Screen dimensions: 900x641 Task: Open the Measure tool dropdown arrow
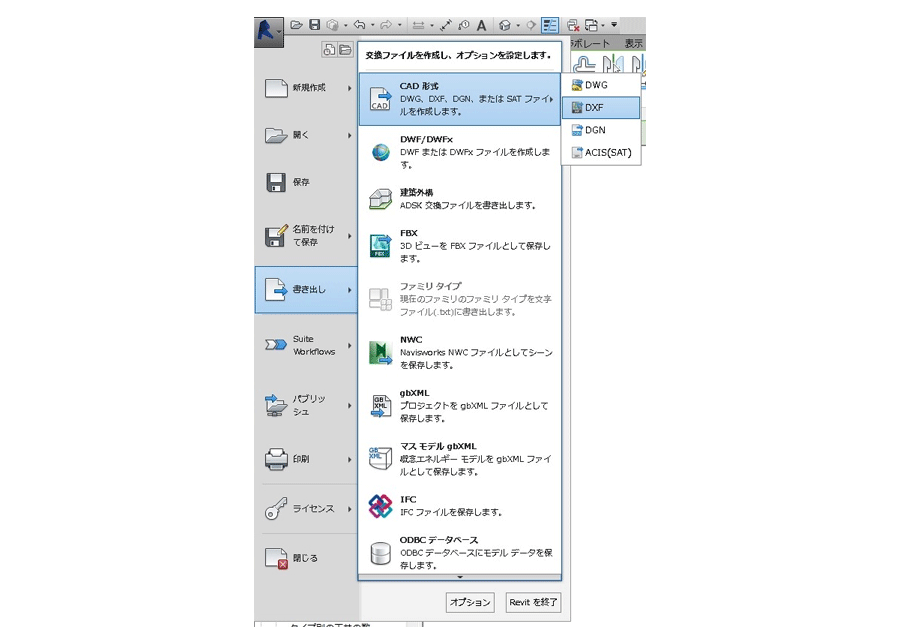click(x=432, y=25)
